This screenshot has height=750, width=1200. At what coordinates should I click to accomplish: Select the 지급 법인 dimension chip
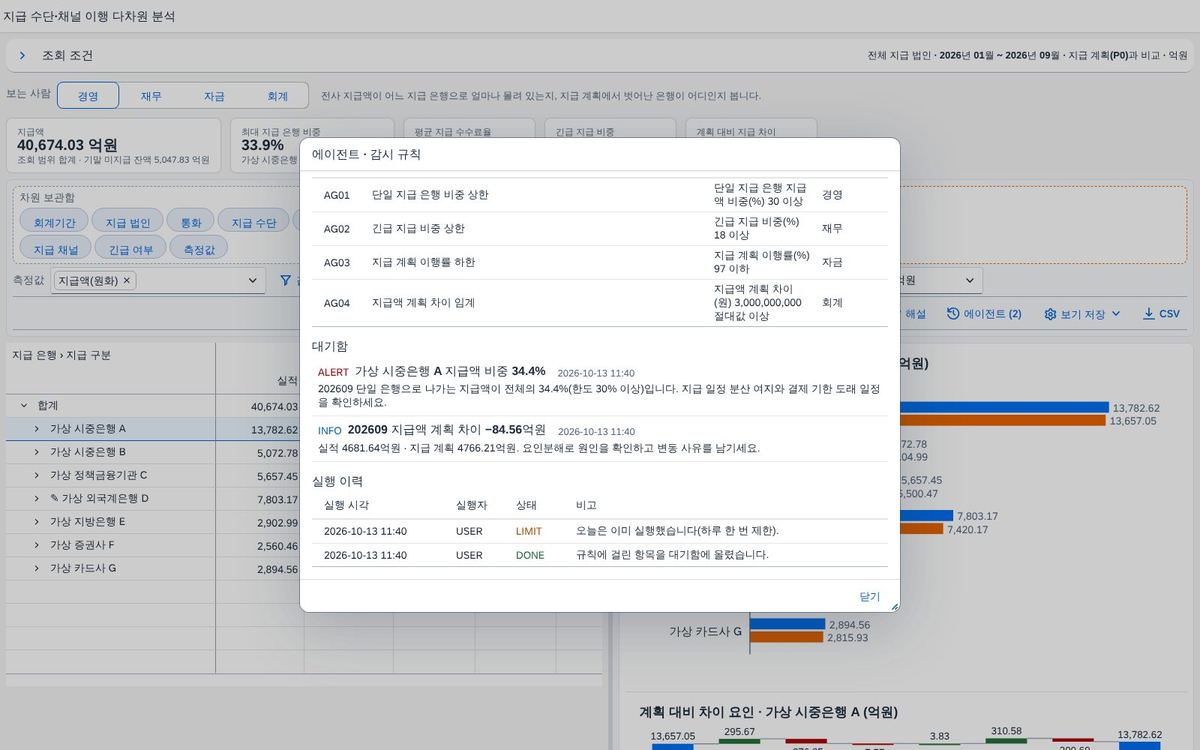tap(128, 222)
